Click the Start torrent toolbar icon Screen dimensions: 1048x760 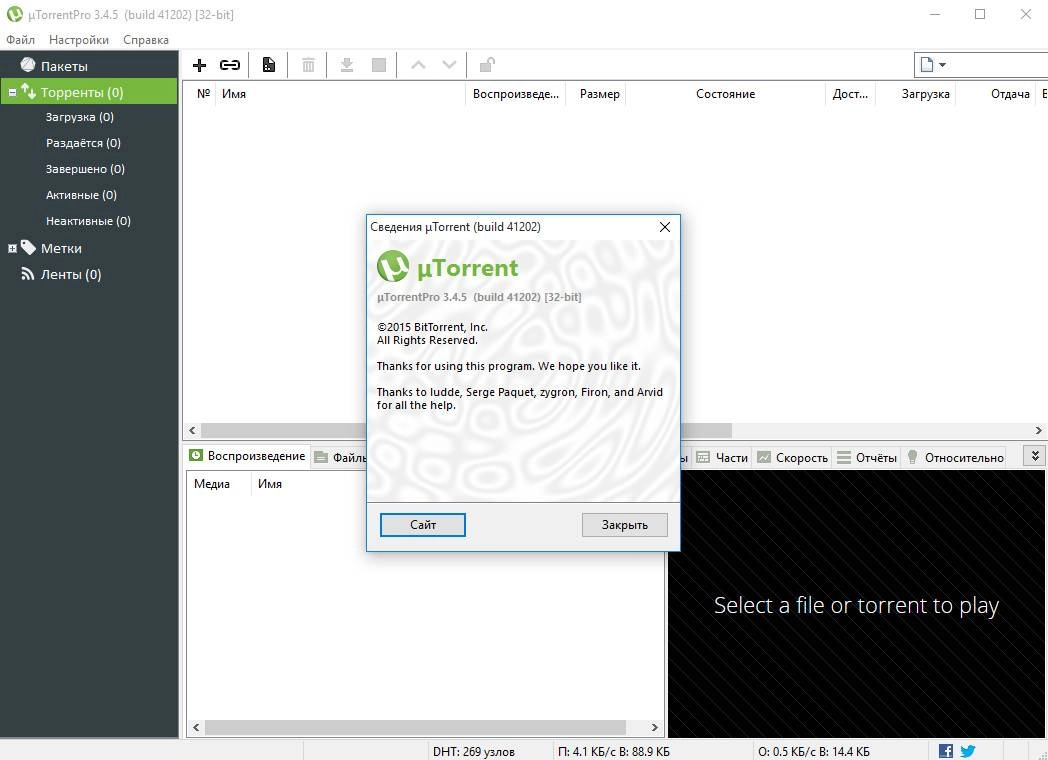[347, 64]
